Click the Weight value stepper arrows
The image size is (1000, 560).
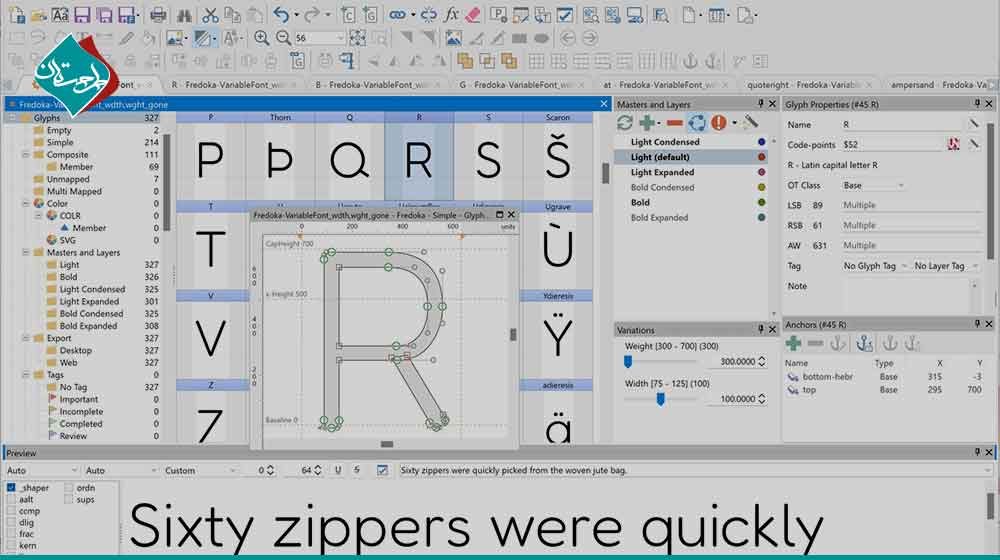click(761, 362)
